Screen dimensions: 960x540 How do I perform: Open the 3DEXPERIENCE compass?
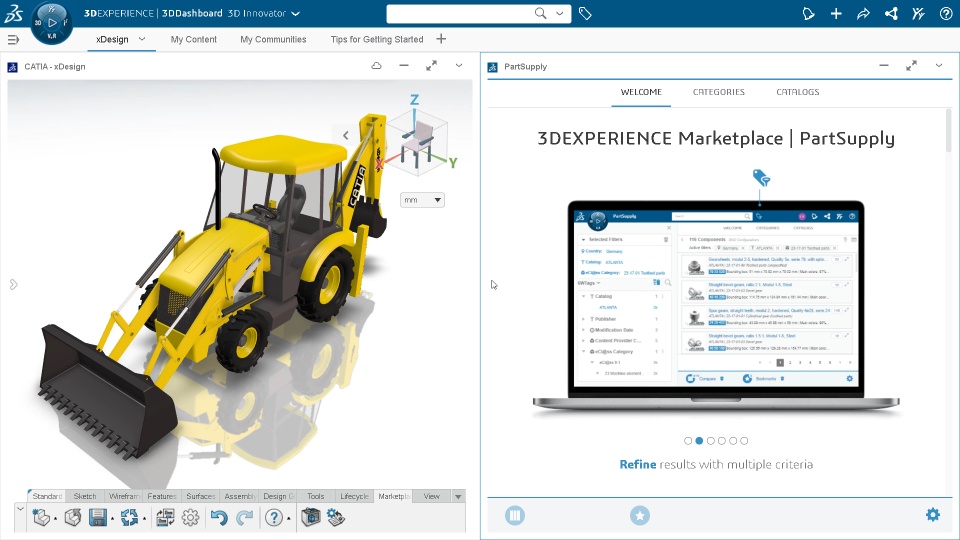tap(51, 23)
